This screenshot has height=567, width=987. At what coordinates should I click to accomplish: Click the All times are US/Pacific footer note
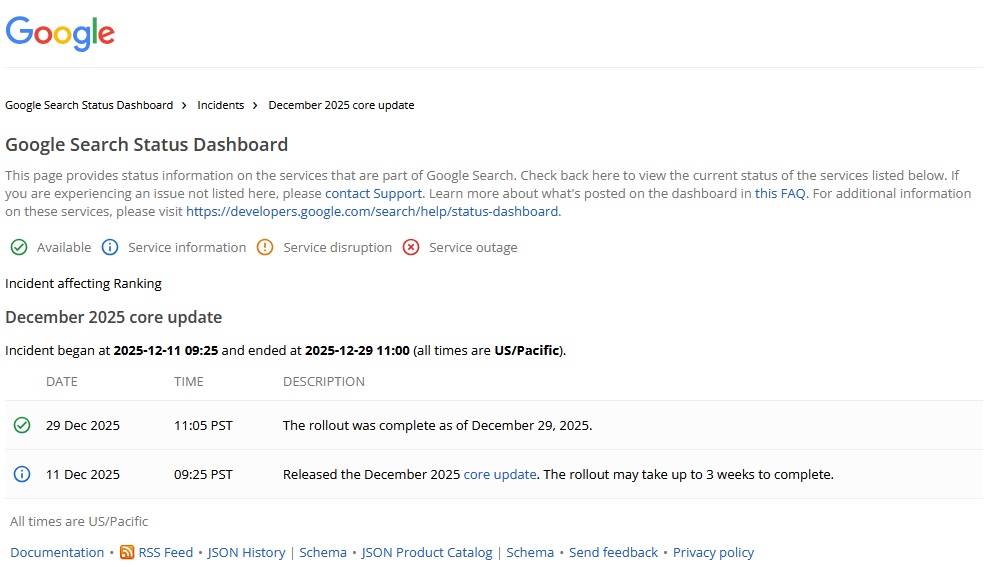[79, 521]
